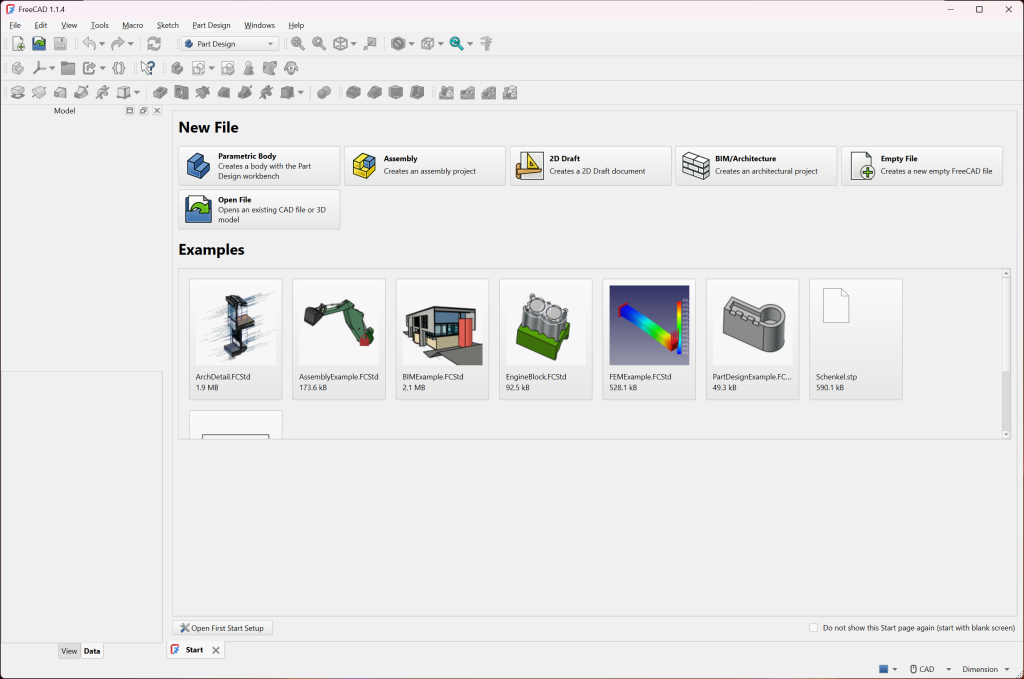
Task: Click the Boolean operation icon
Action: 324,93
